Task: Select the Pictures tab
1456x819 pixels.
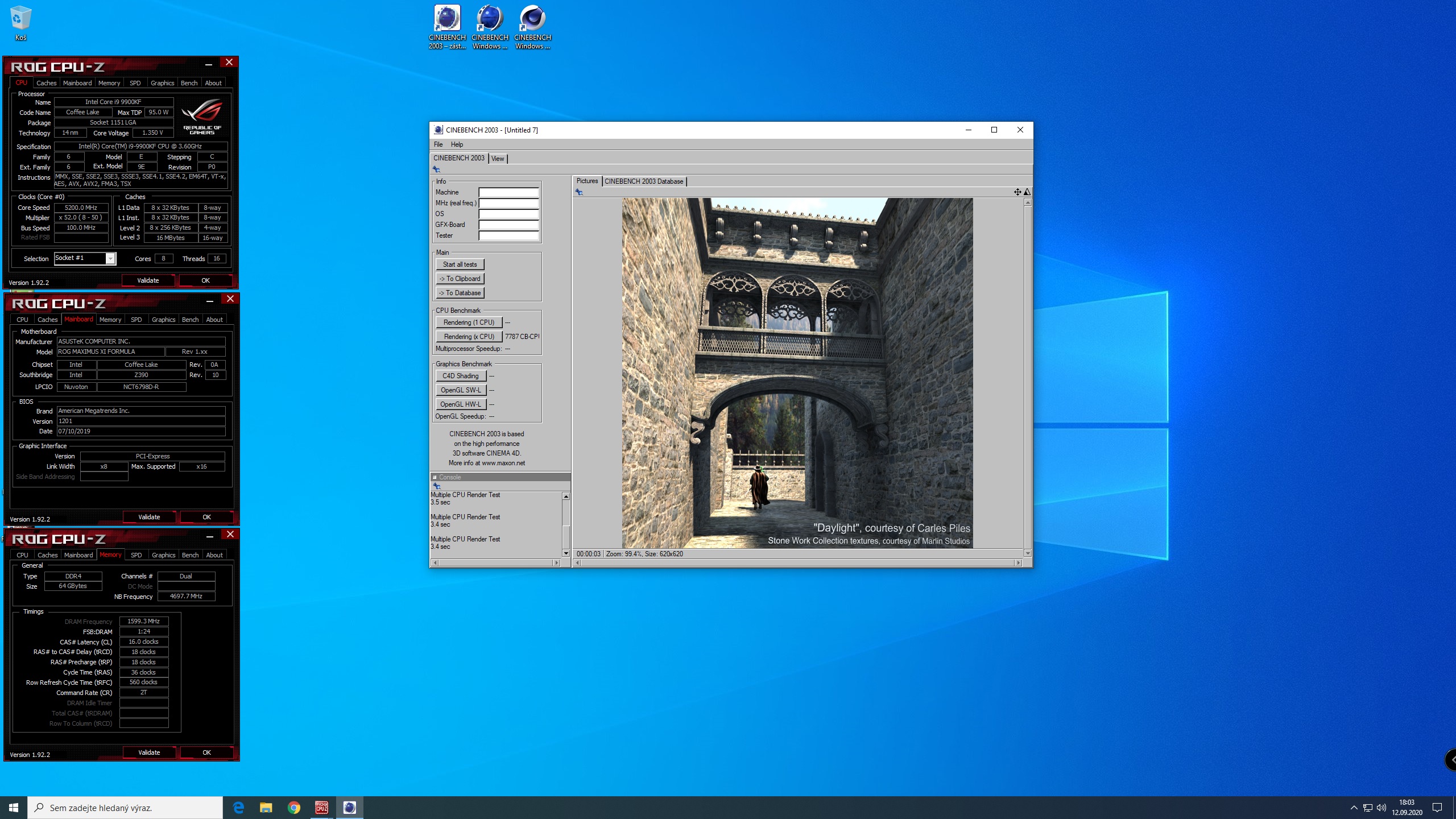Action: point(587,181)
